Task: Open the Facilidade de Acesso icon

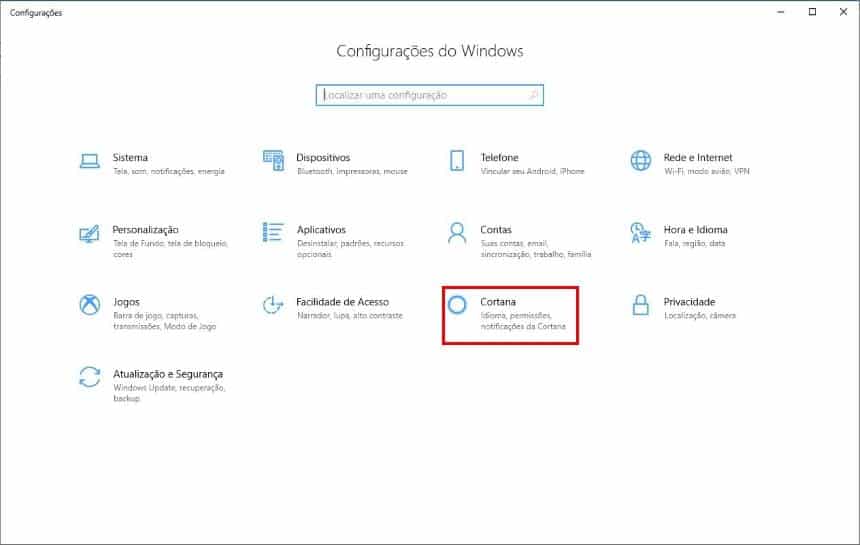Action: tap(273, 305)
